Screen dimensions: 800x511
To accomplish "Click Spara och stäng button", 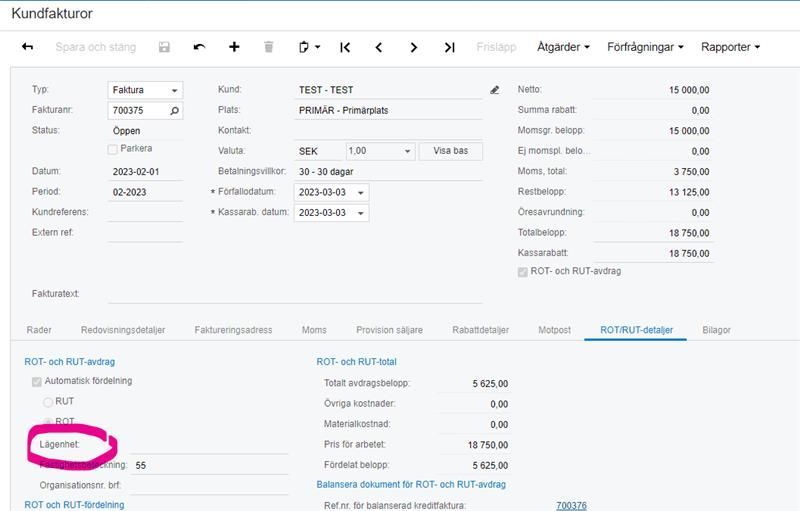I will pyautogui.click(x=95, y=47).
